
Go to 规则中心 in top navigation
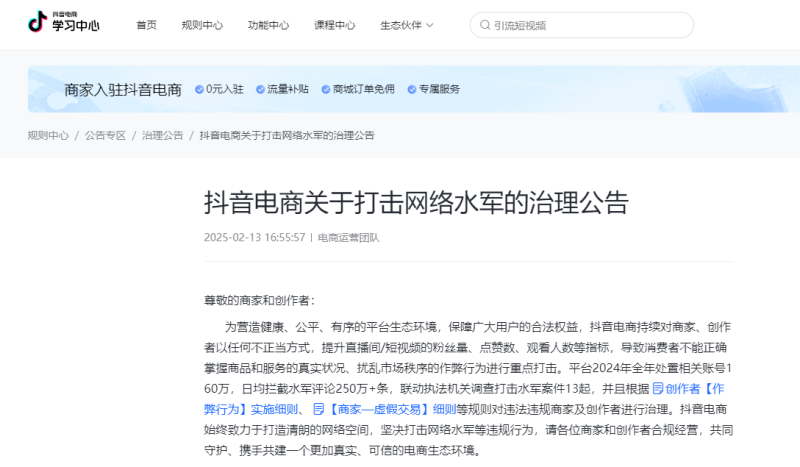tap(202, 25)
